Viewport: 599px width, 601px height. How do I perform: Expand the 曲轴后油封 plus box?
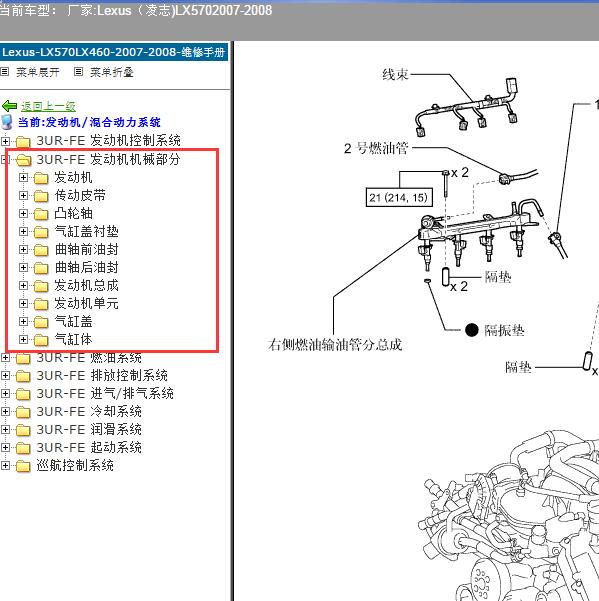pos(23,268)
